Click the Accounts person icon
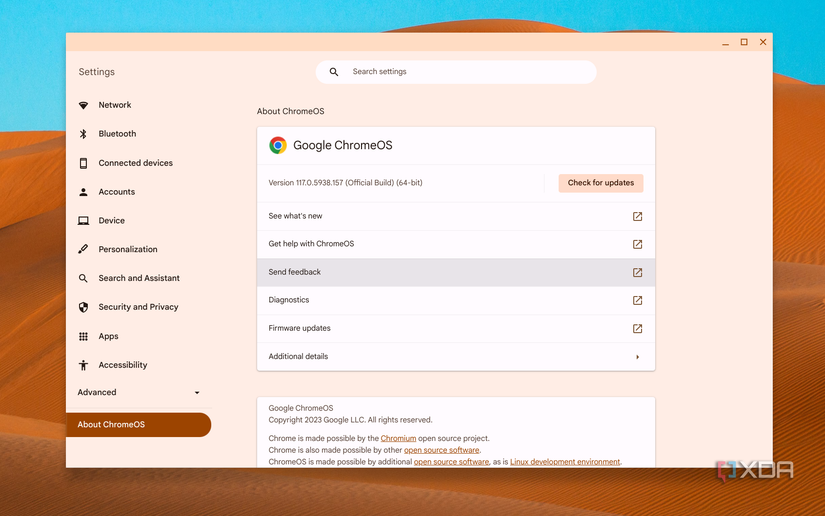This screenshot has height=516, width=825. point(83,192)
